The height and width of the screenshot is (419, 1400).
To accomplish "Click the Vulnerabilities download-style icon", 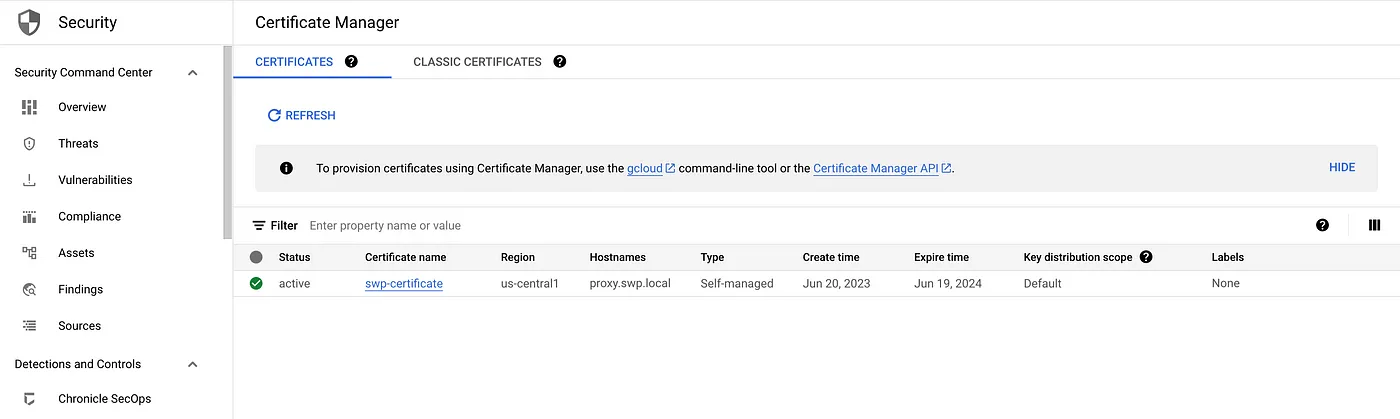I will click(29, 180).
